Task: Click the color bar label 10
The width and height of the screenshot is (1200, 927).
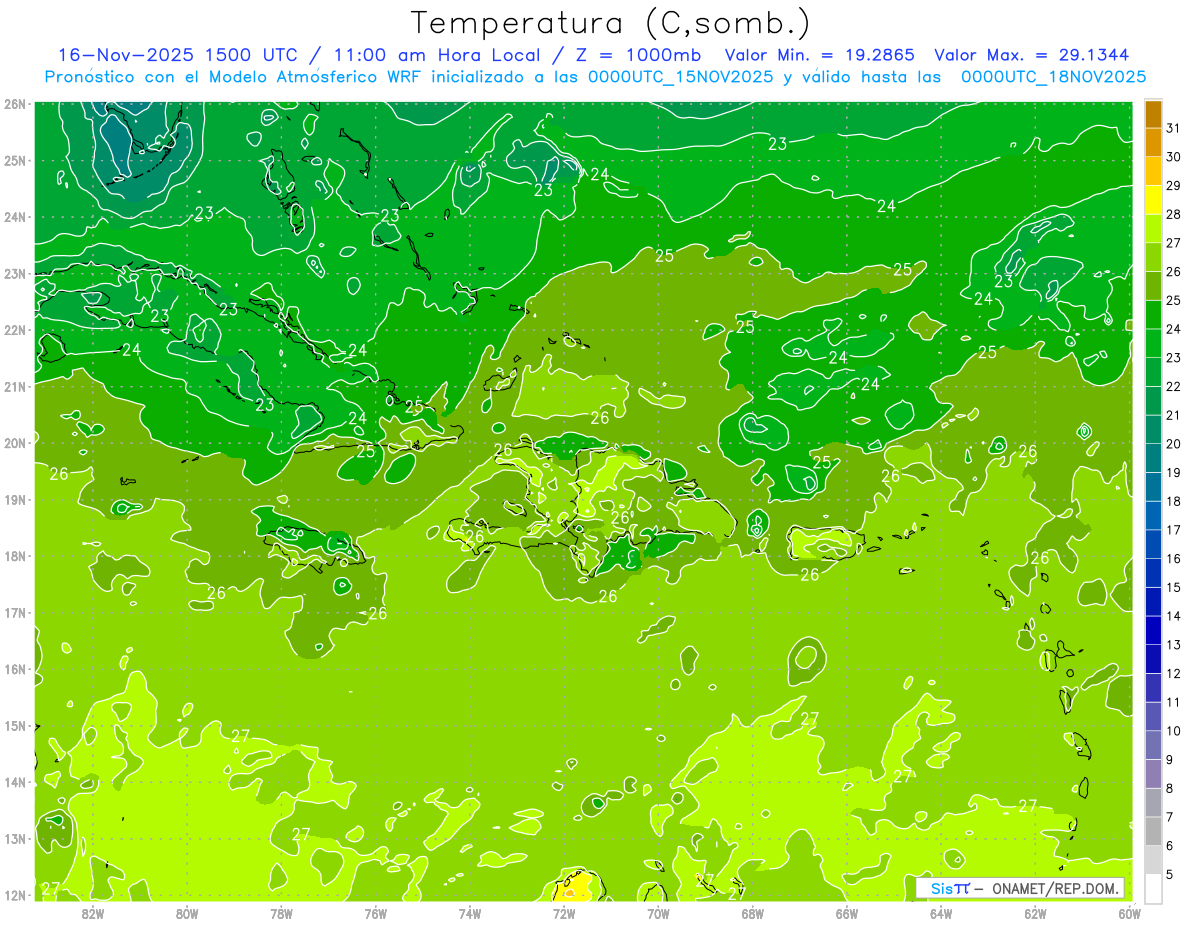Action: pyautogui.click(x=1173, y=731)
